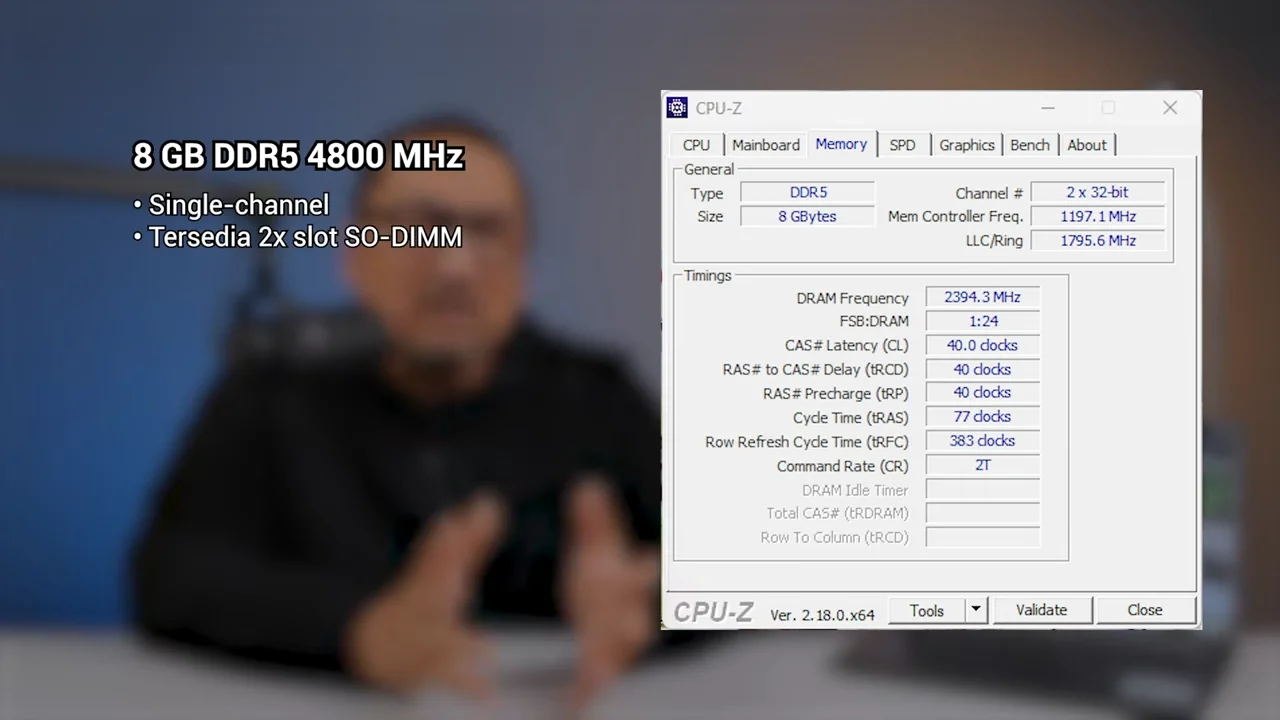1280x720 pixels.
Task: Switch to the Bench tab
Action: click(x=1029, y=144)
